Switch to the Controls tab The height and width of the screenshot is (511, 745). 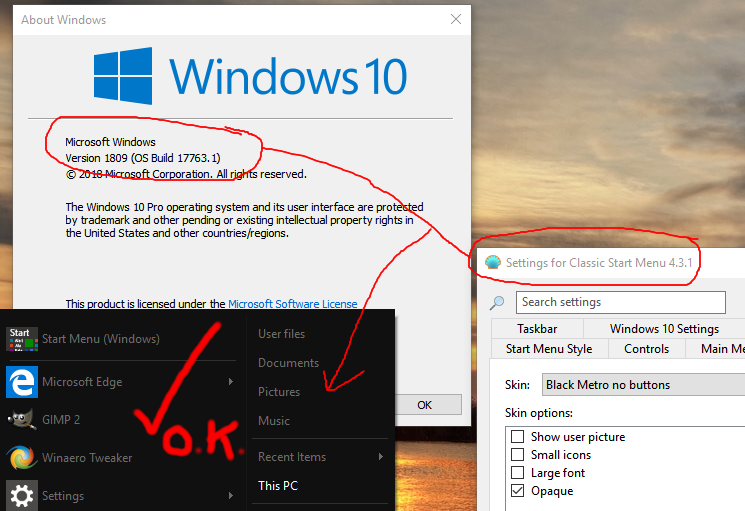point(646,349)
